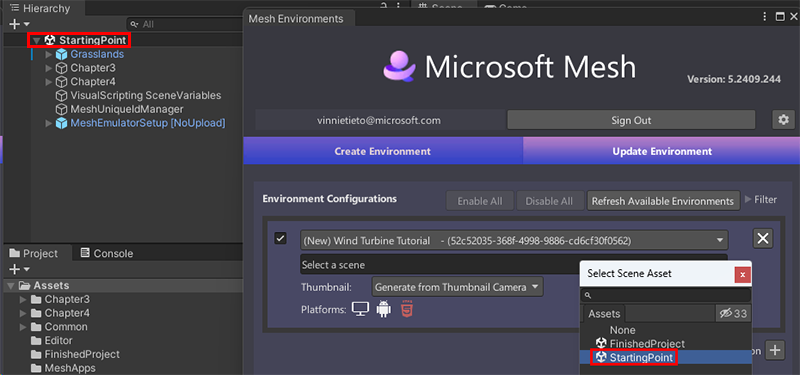Click the scene asset picker search box
The image size is (800, 375).
[666, 295]
